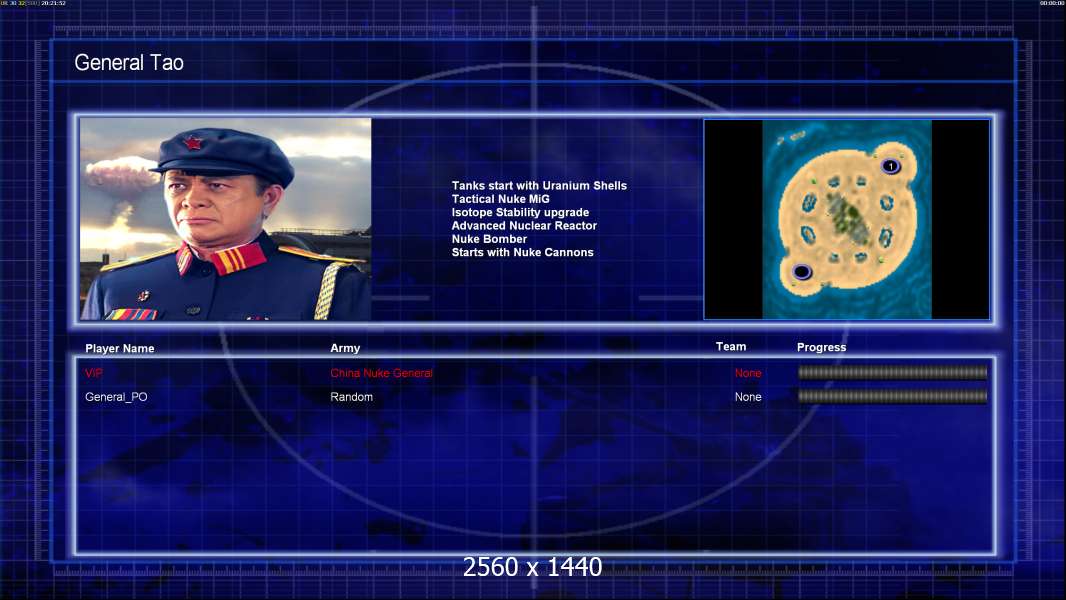Click the Team column header

click(731, 347)
